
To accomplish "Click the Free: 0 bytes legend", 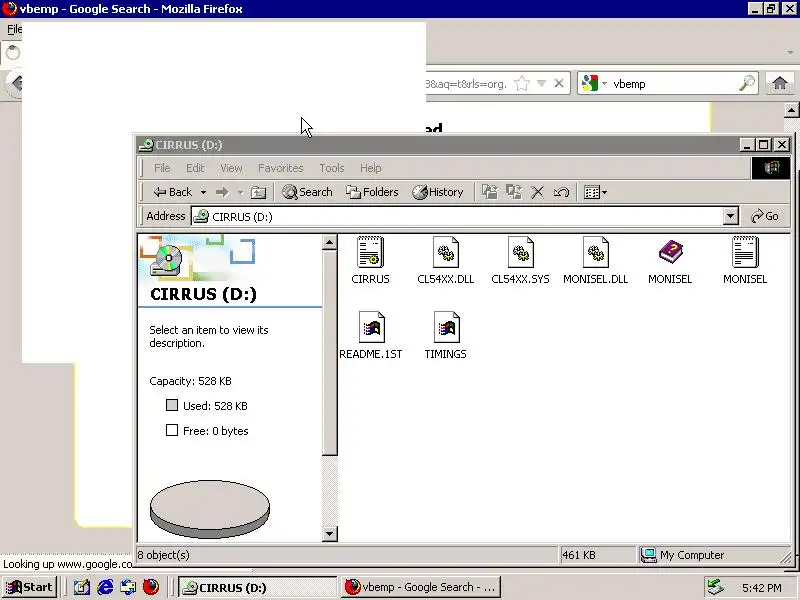I will click(x=207, y=431).
